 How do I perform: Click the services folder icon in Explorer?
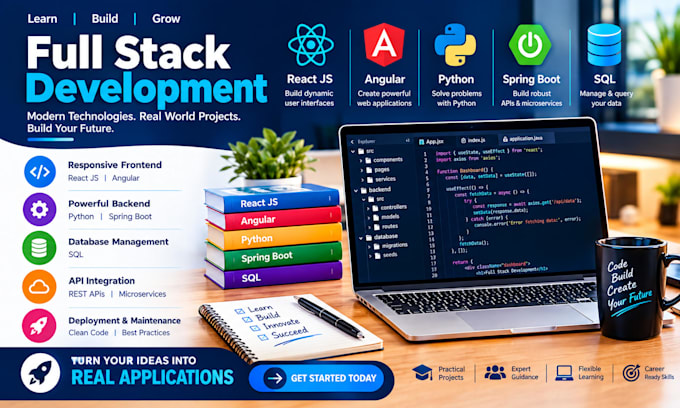[x=370, y=180]
